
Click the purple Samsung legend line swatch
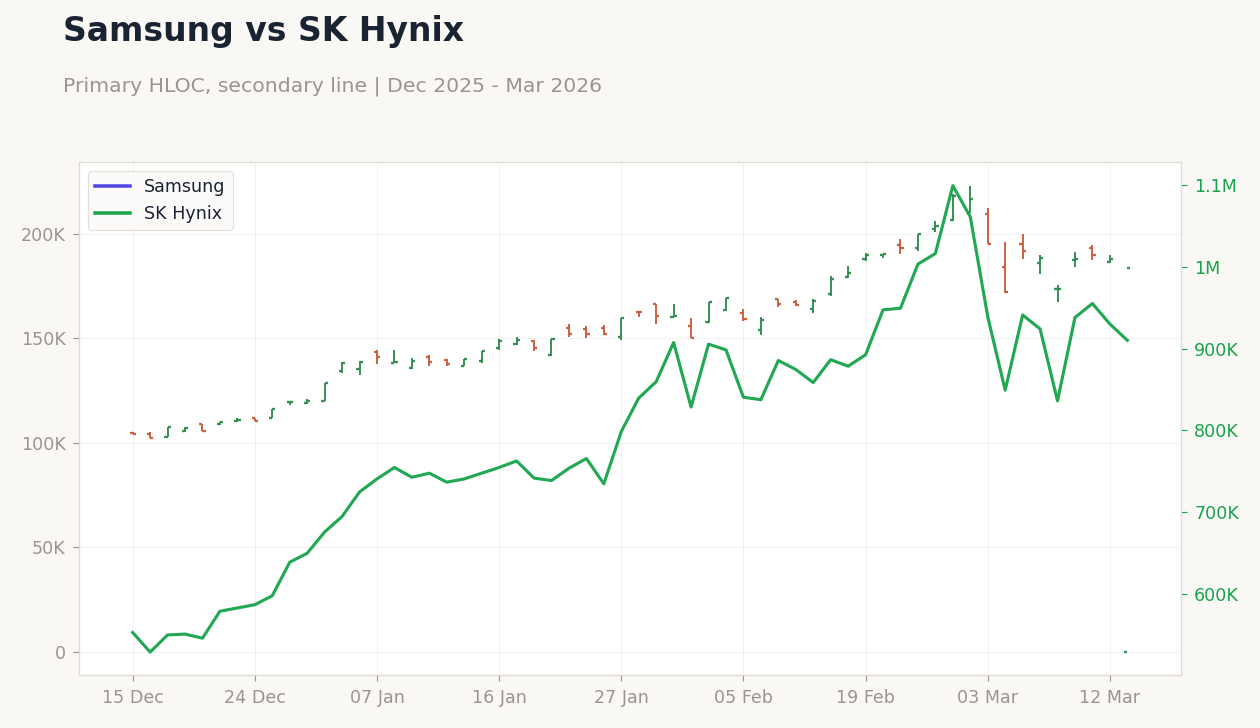pyautogui.click(x=110, y=186)
